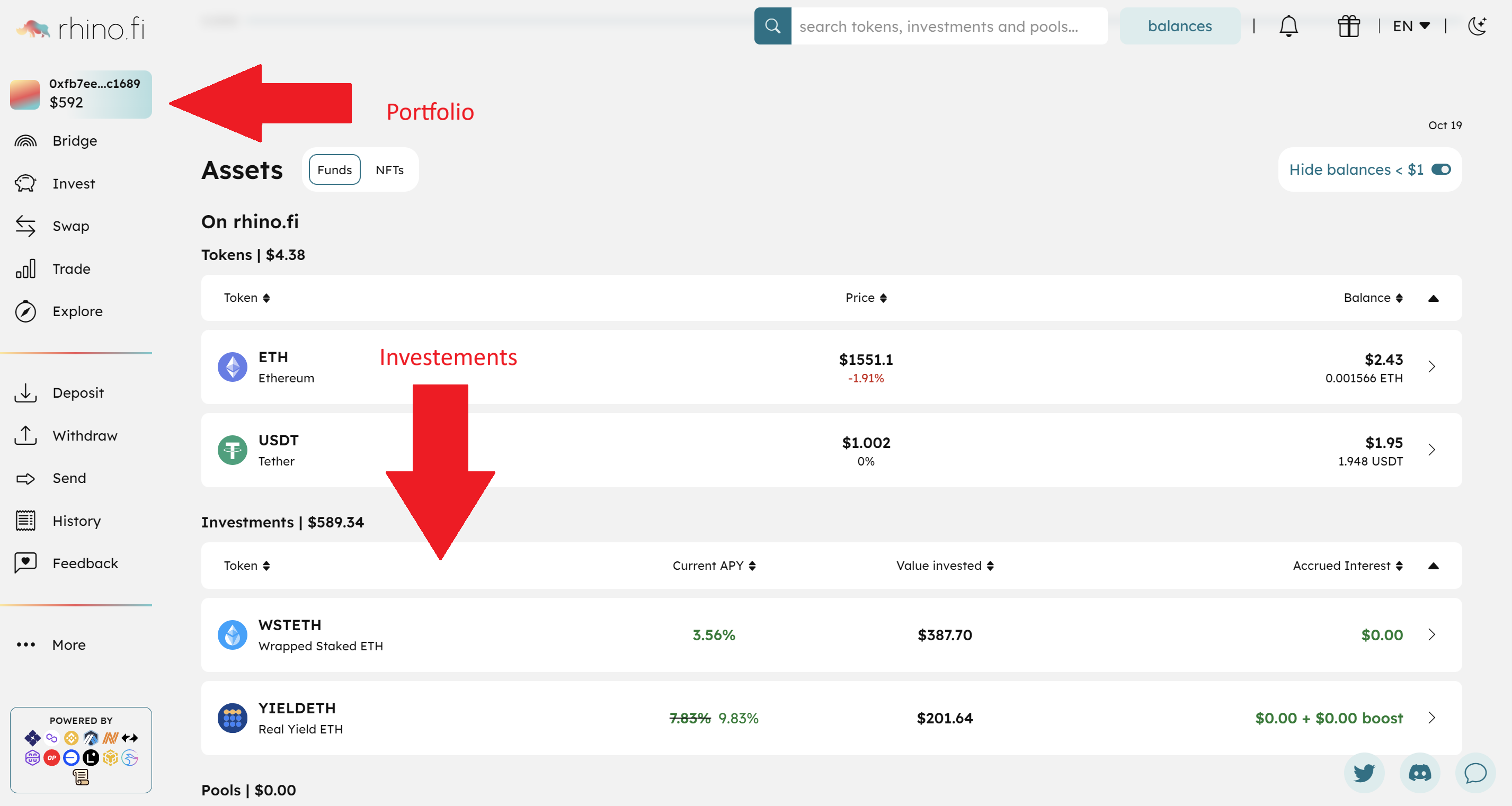Viewport: 1512px width, 806px height.
Task: Open the More sidebar menu
Action: tap(68, 644)
